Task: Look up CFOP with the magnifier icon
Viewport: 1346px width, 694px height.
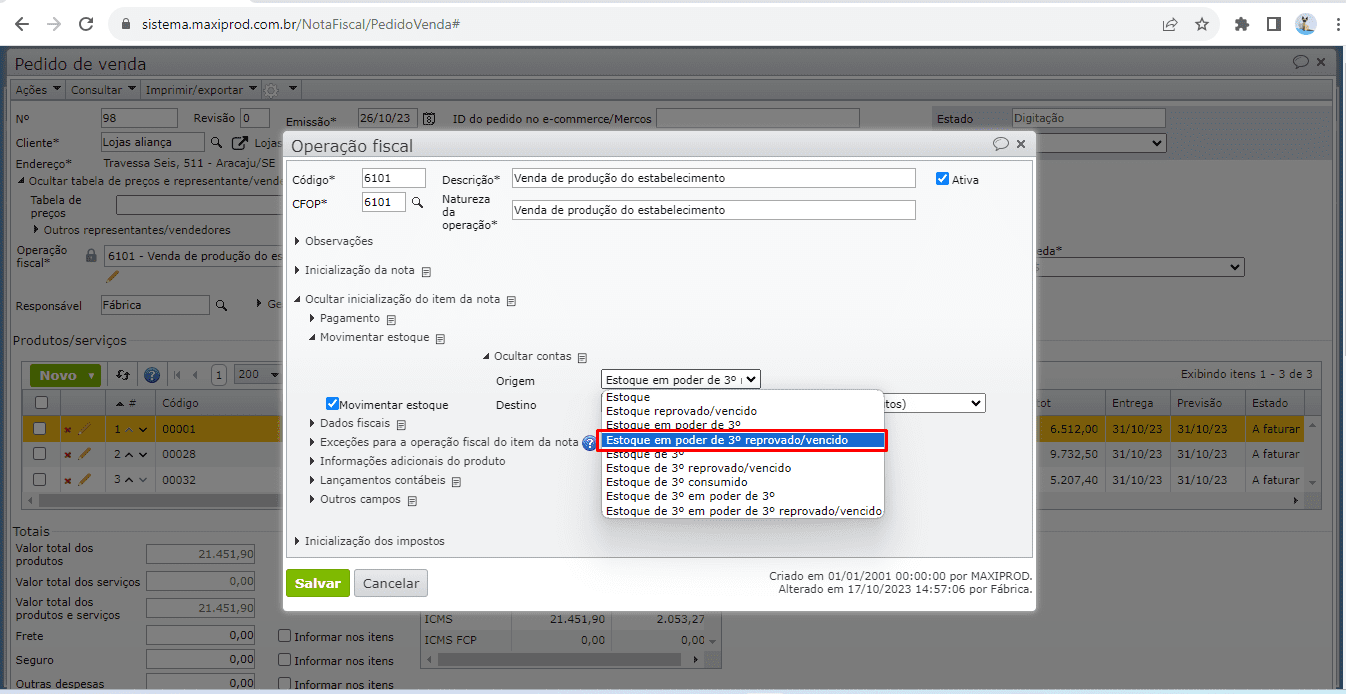Action: point(418,203)
